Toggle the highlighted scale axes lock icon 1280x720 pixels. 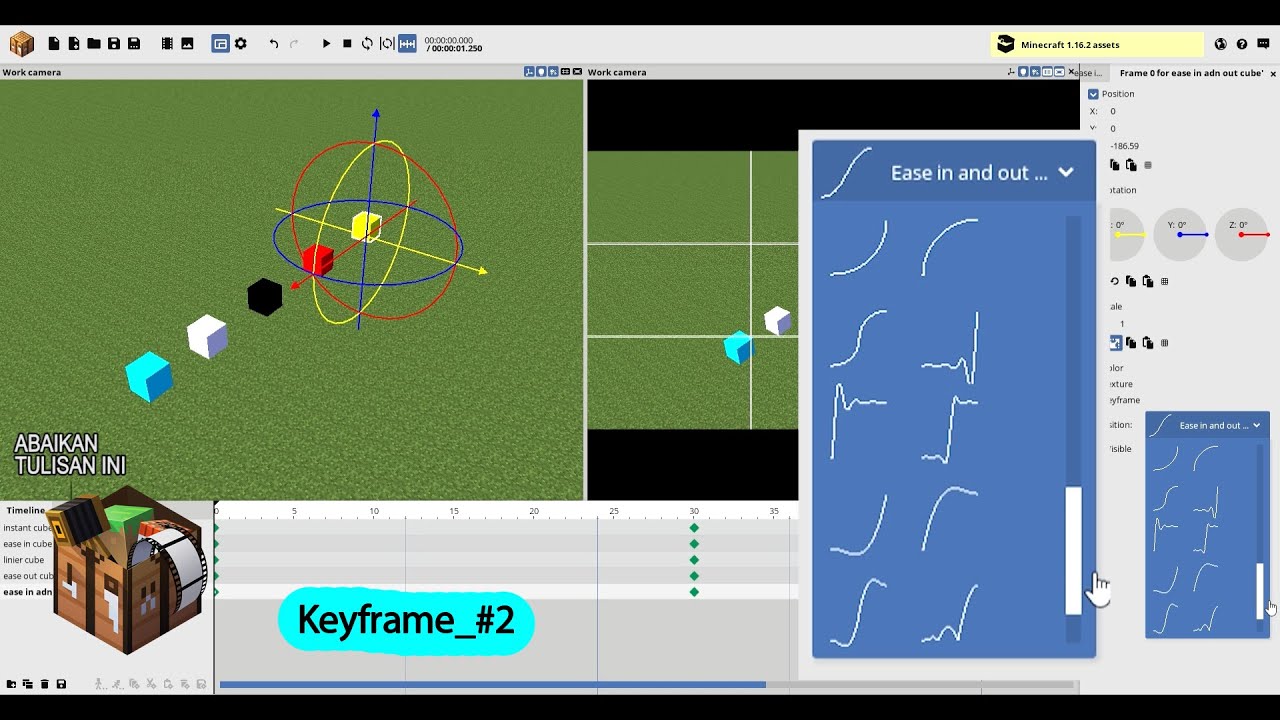point(1115,343)
